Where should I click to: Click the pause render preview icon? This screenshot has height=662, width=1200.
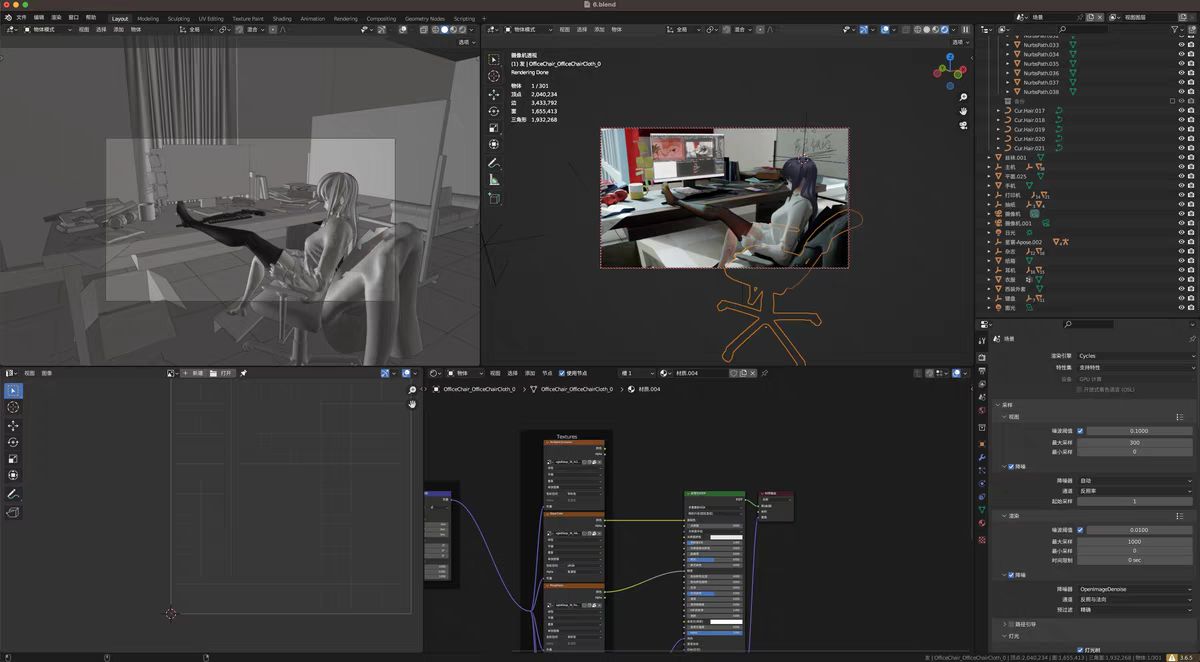coord(965,30)
